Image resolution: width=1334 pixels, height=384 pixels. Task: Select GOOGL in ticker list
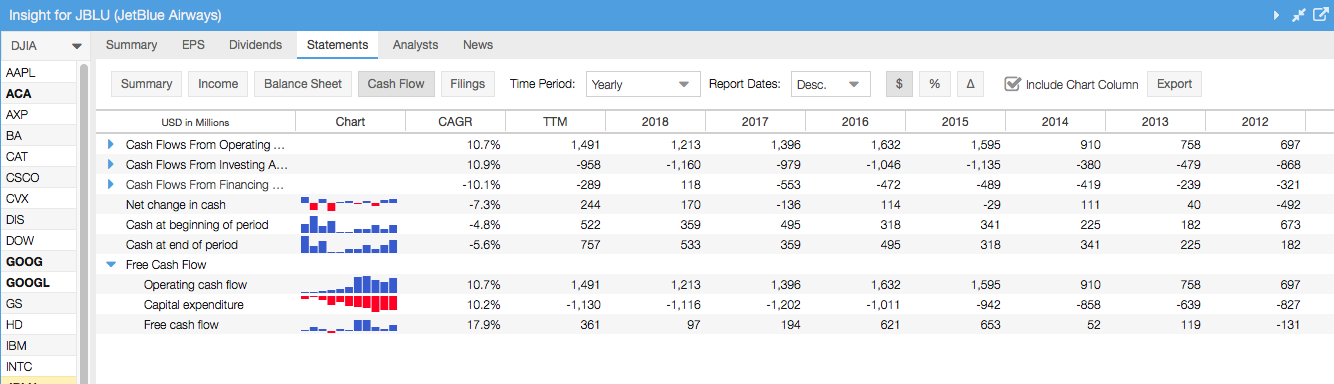[39, 283]
